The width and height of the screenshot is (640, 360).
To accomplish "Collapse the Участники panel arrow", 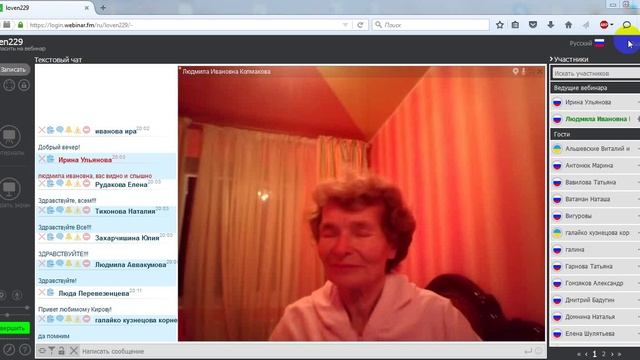I will coord(551,59).
